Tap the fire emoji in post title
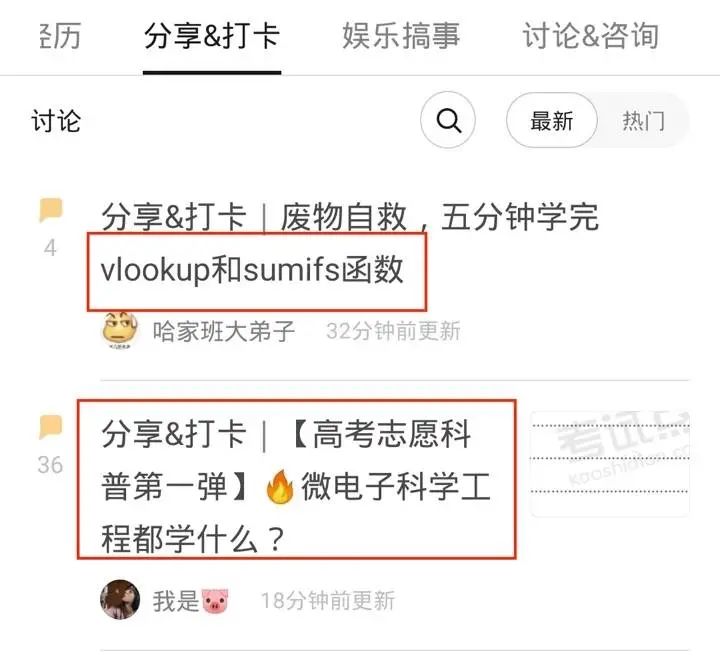720x663 pixels. (x=280, y=487)
